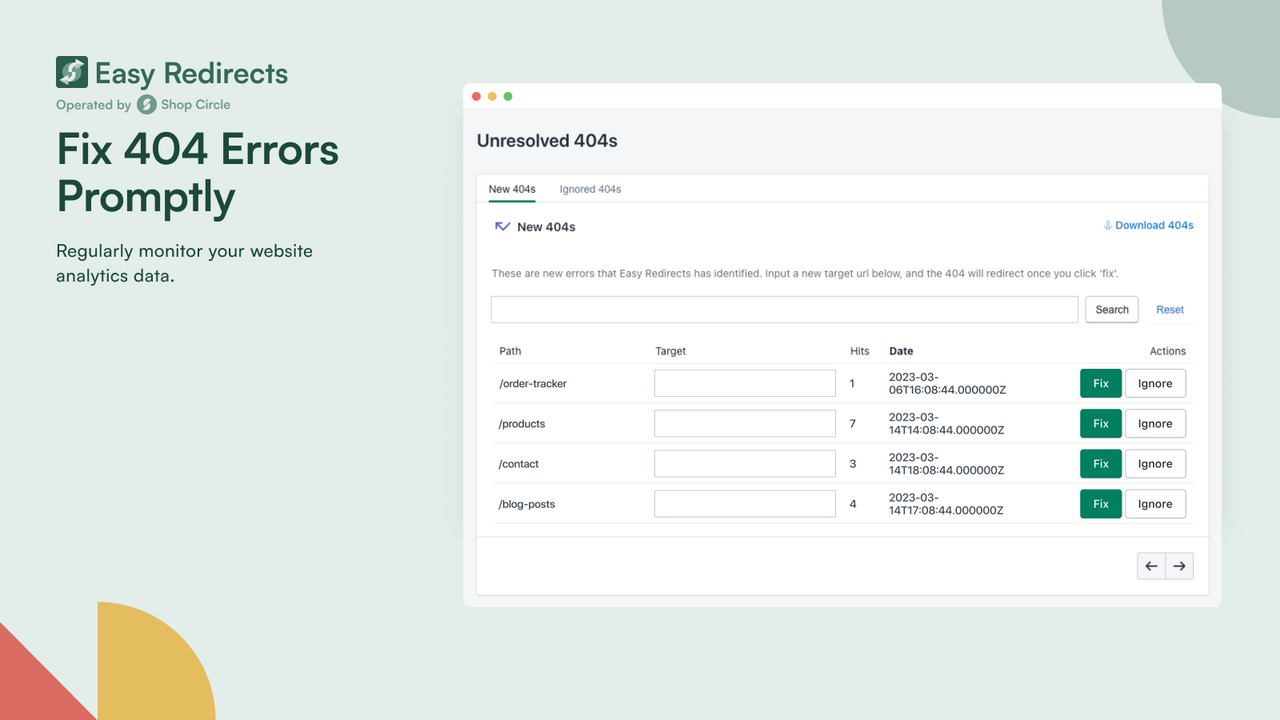Image resolution: width=1280 pixels, height=720 pixels.
Task: Fix the /contact 404 error
Action: point(1100,463)
